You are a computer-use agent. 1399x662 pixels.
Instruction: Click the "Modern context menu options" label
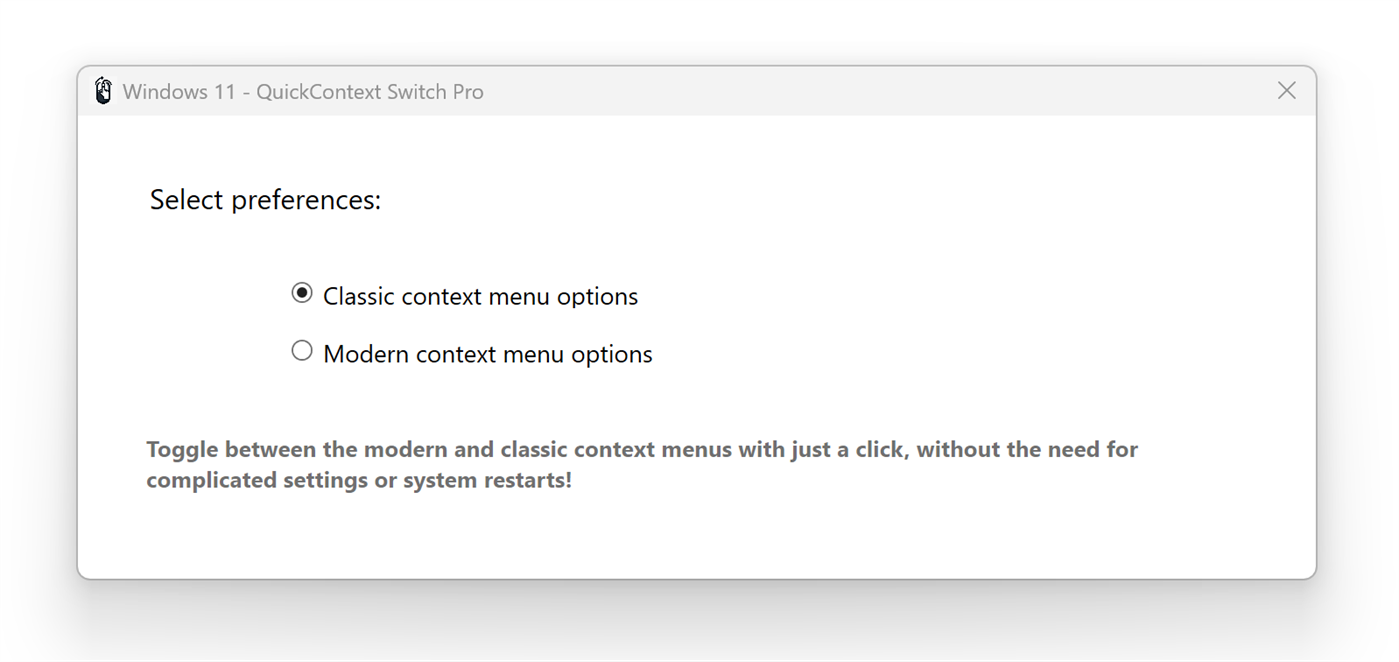[487, 355]
